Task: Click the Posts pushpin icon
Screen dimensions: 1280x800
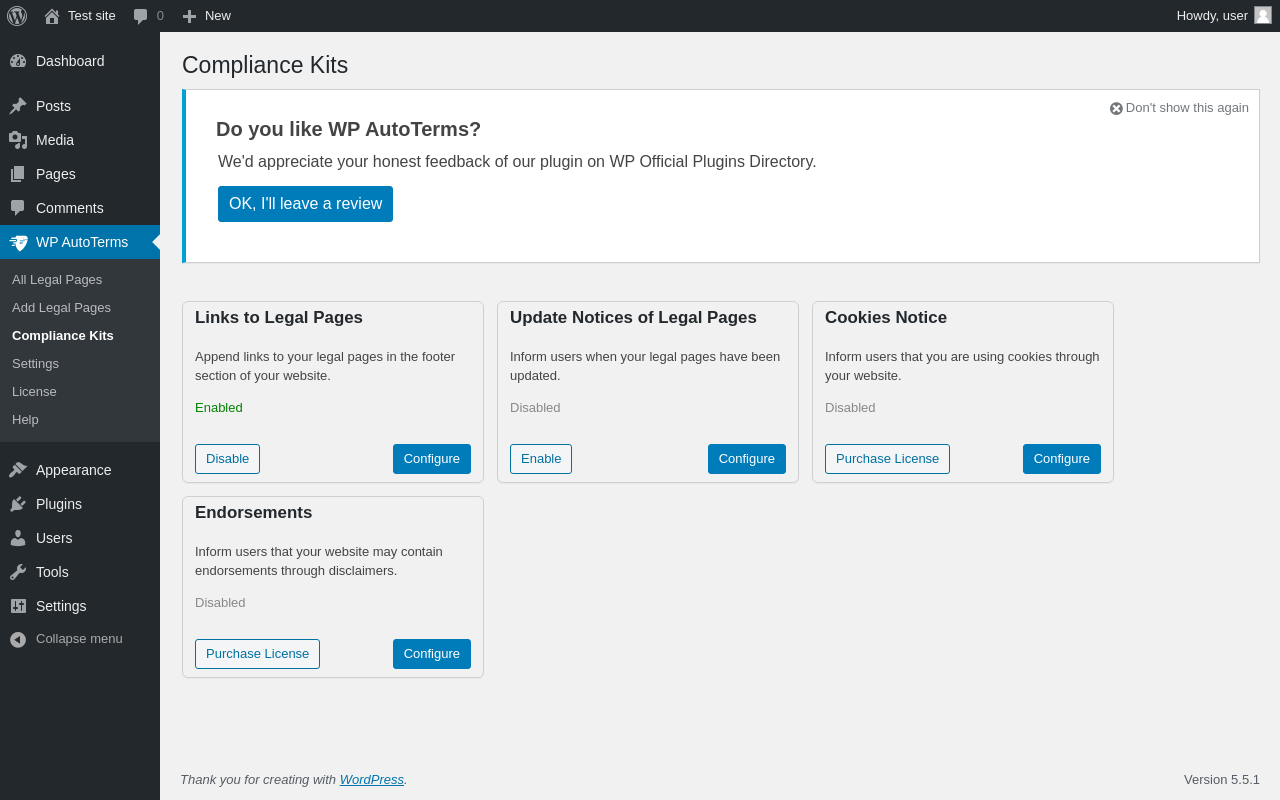Action: point(18,106)
